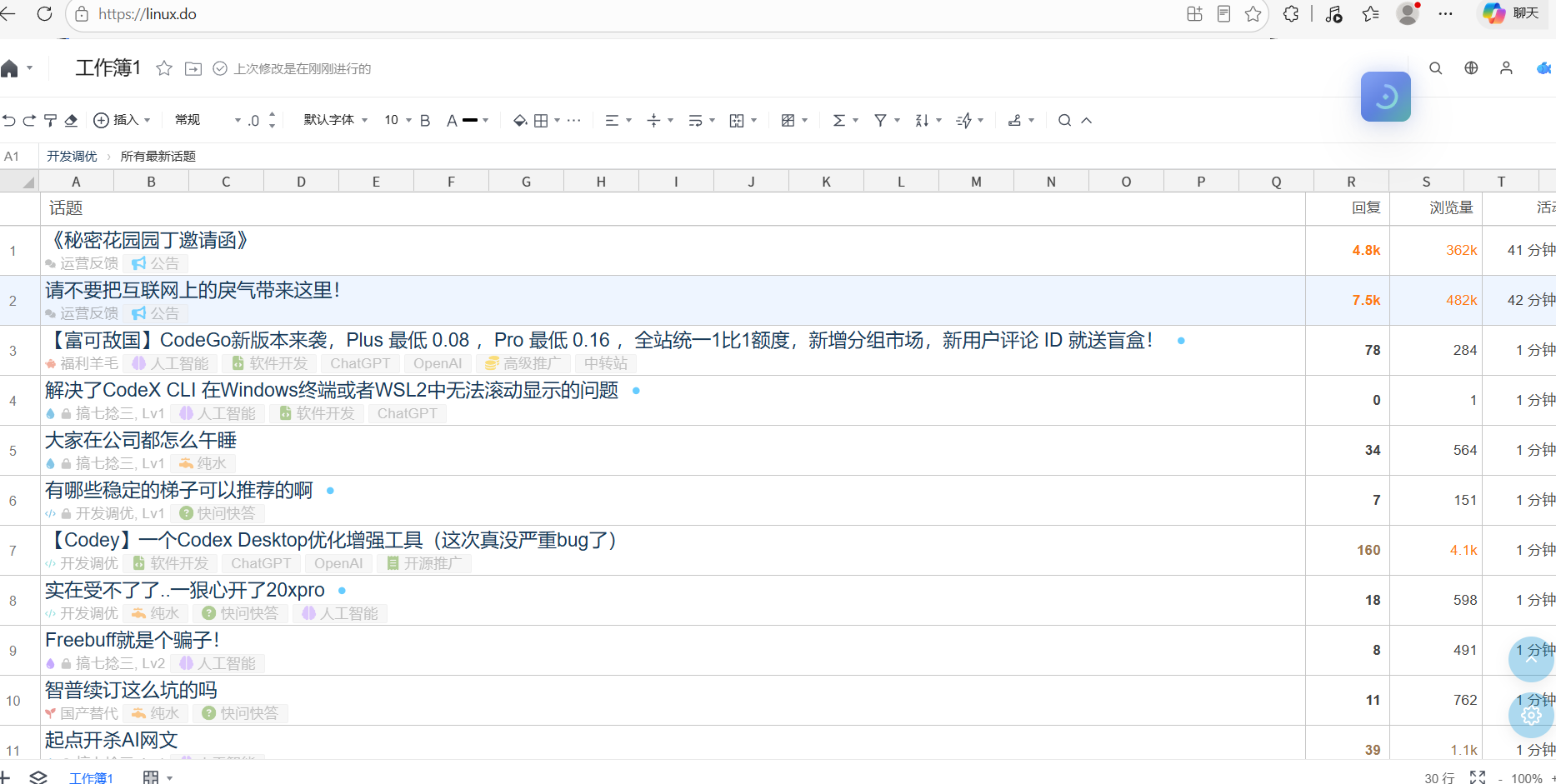Screen dimensions: 1556x784
Task: Open the Insert (插入) menu
Action: 123,120
